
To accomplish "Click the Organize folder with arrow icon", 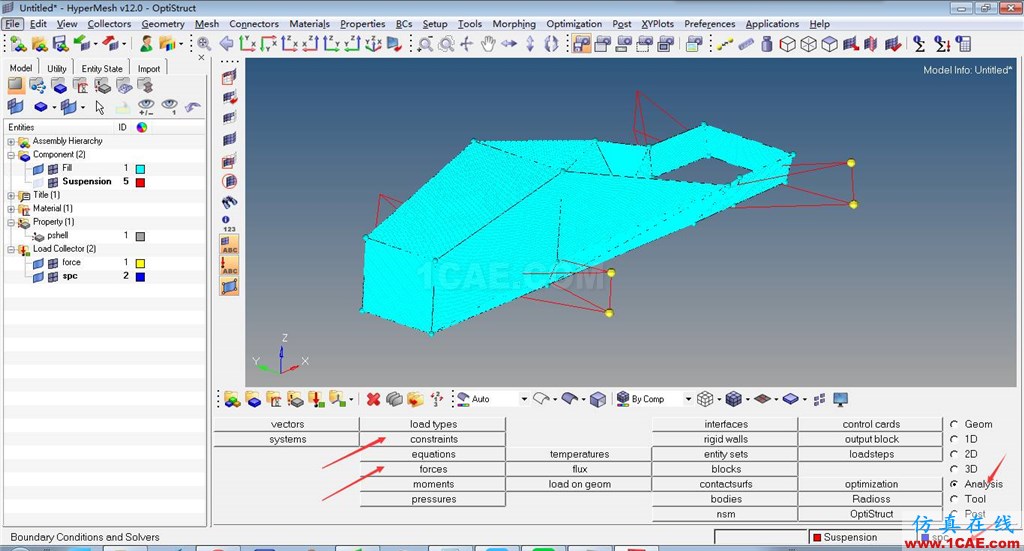I will 415,399.
